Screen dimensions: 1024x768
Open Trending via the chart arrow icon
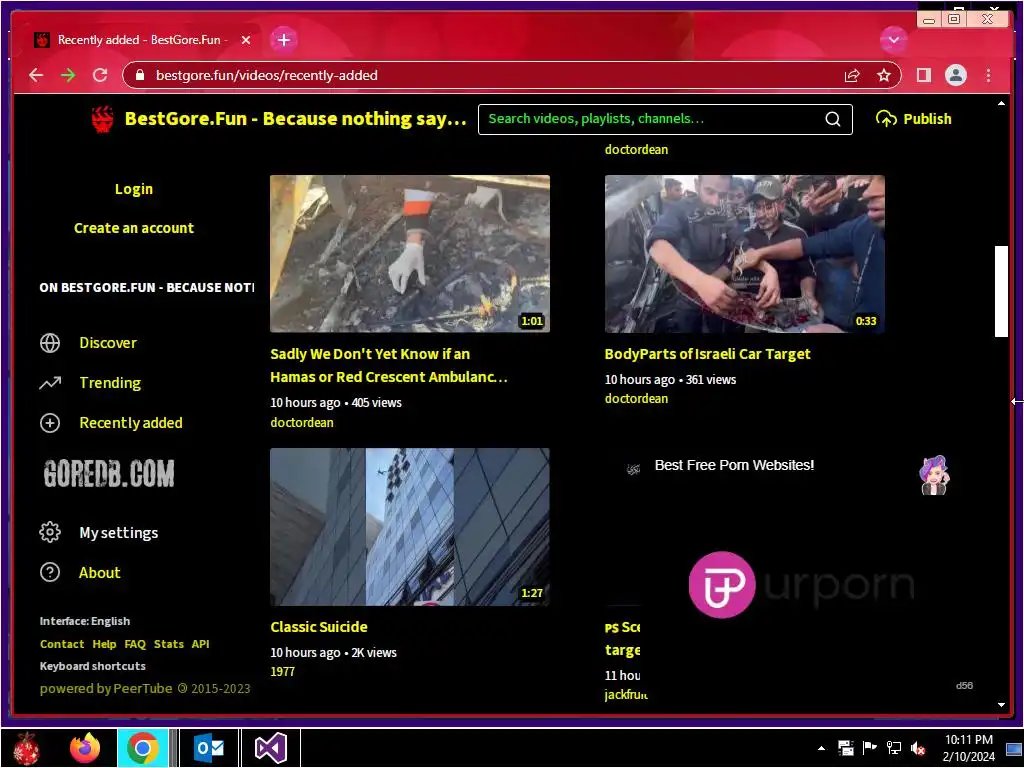click(x=50, y=383)
